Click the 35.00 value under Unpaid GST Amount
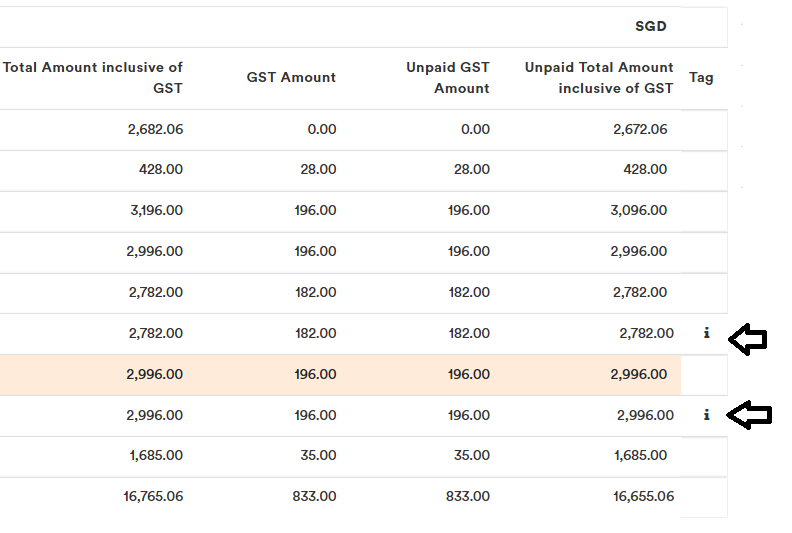 point(472,455)
